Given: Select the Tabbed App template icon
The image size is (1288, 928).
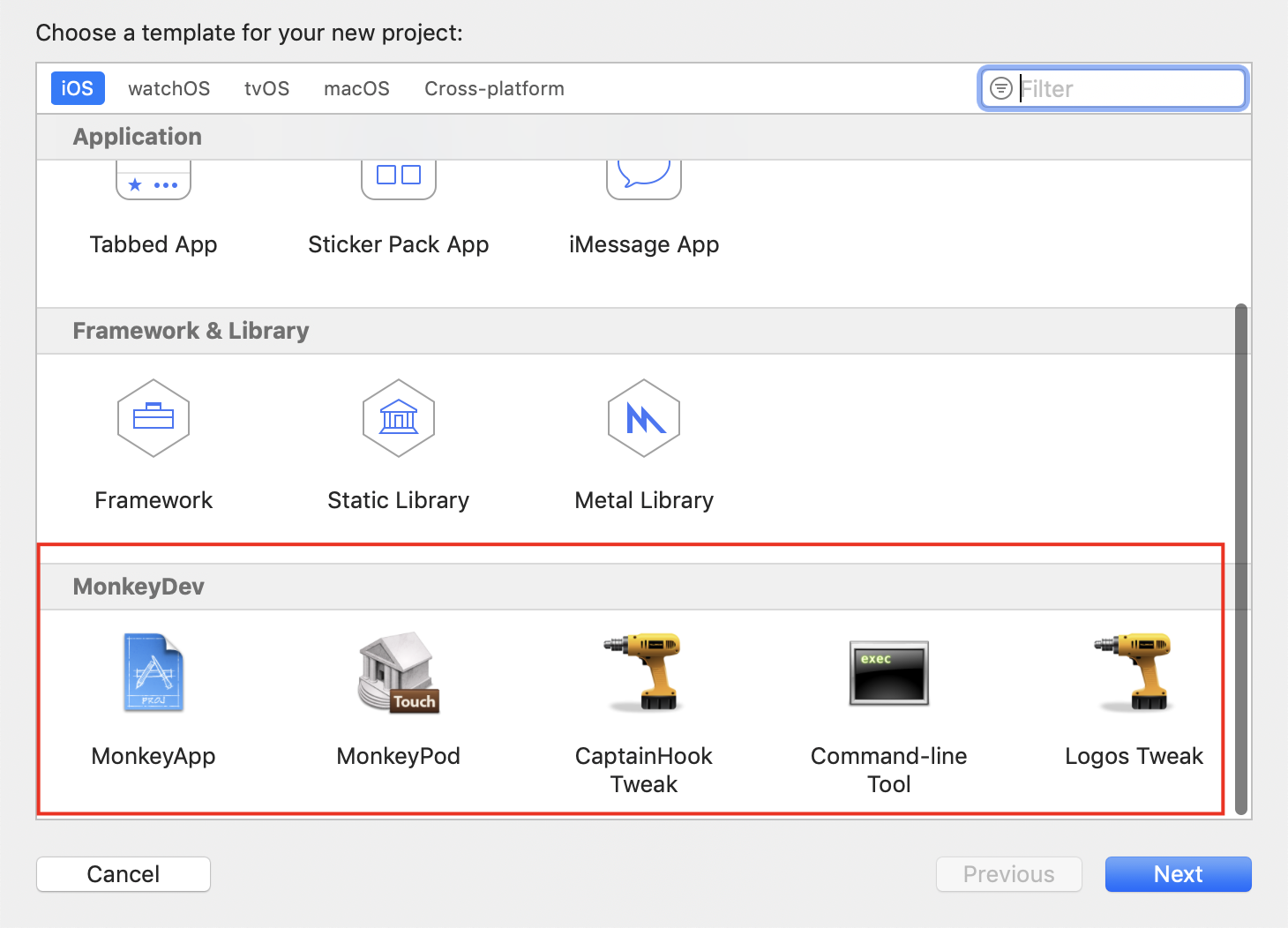Looking at the screenshot, I should coord(154,181).
